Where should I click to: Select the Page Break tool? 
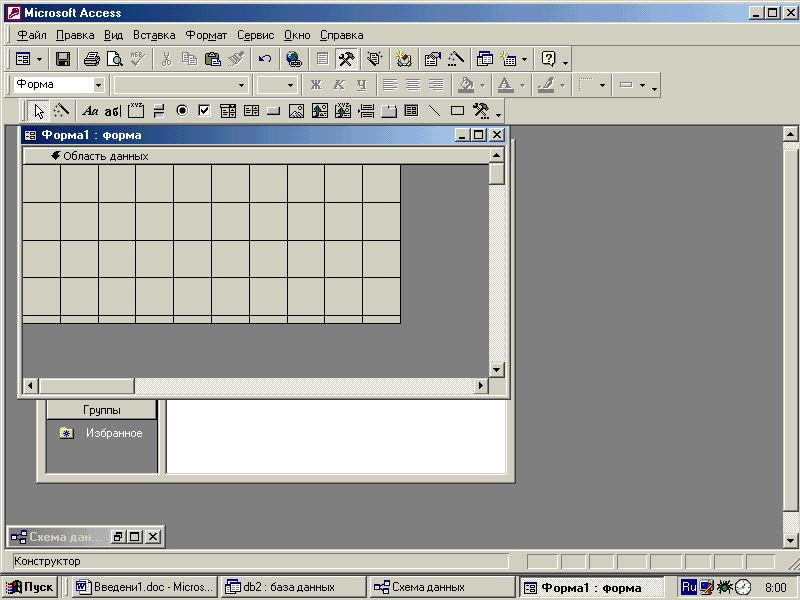click(366, 111)
